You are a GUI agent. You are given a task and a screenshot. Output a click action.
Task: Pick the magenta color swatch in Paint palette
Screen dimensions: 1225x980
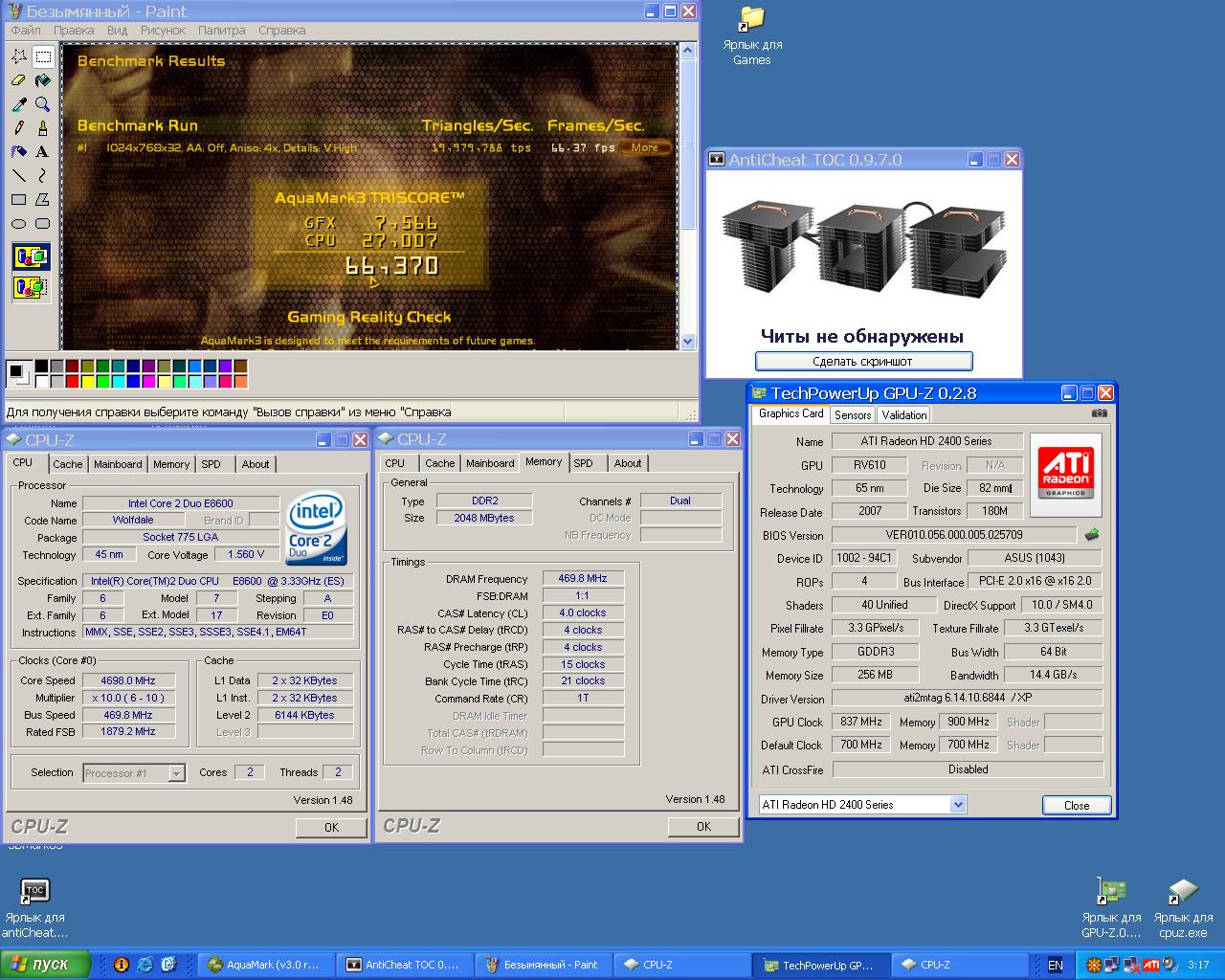pos(149,382)
